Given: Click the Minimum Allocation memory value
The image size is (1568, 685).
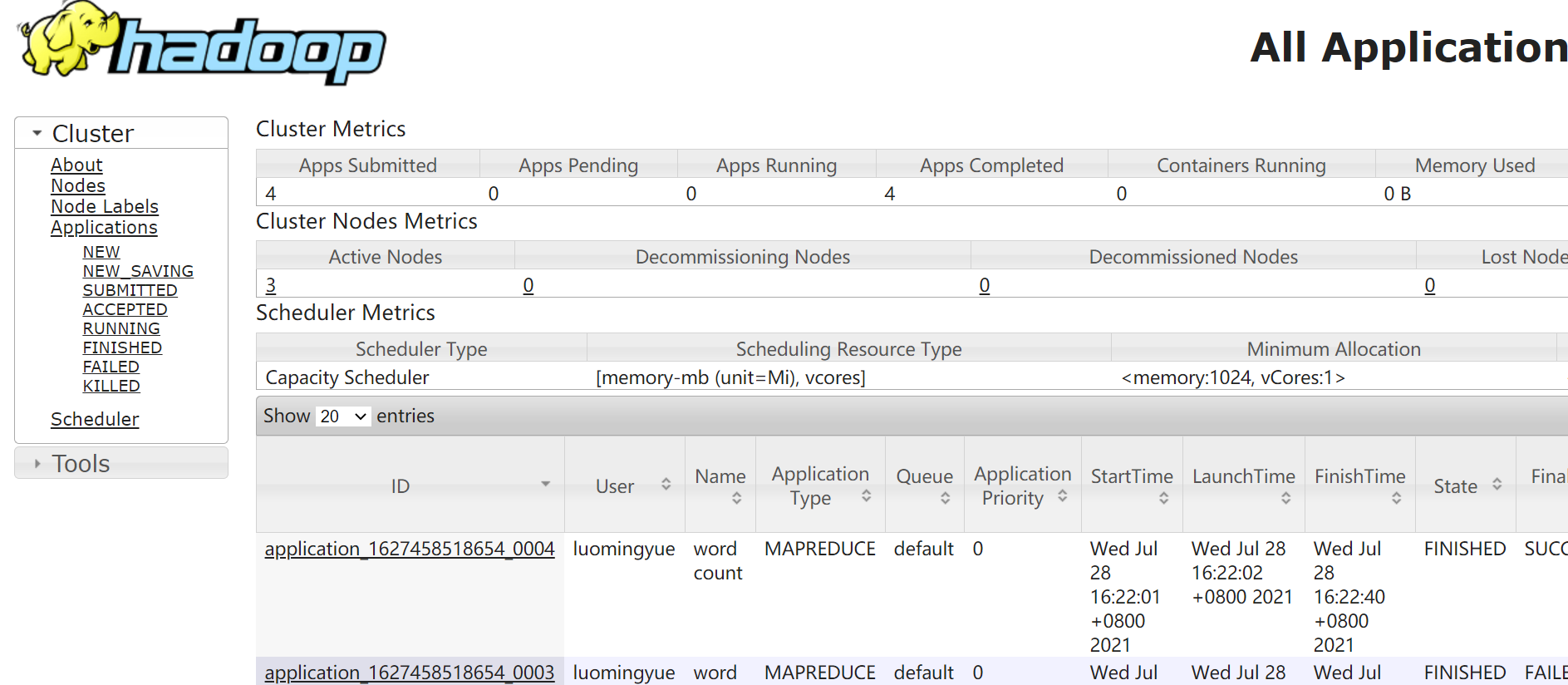Looking at the screenshot, I should click(x=1233, y=377).
